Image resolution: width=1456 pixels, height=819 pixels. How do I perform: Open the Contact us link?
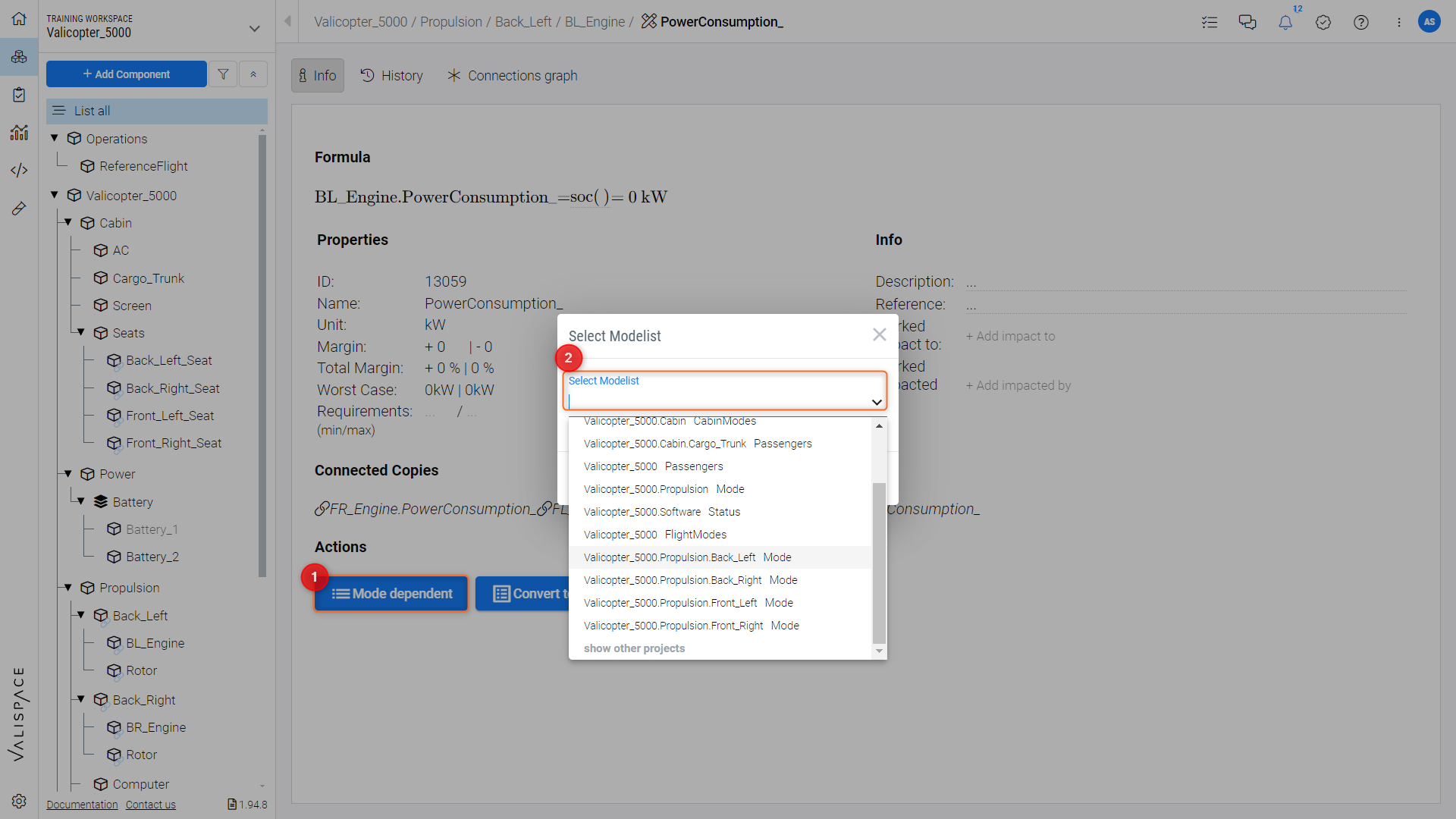pos(150,805)
